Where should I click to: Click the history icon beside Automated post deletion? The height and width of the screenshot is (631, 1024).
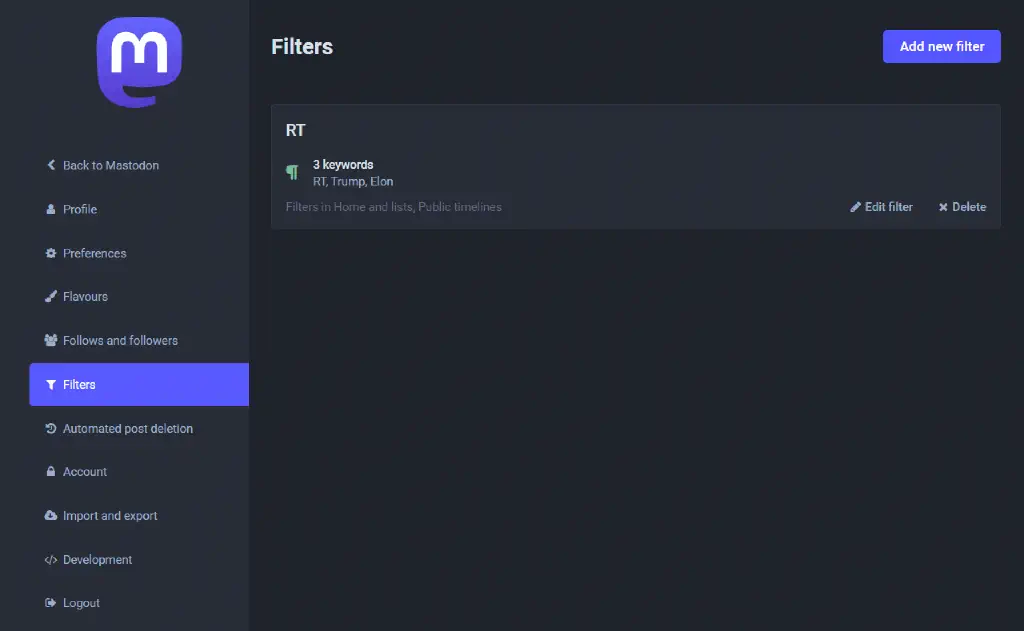51,429
